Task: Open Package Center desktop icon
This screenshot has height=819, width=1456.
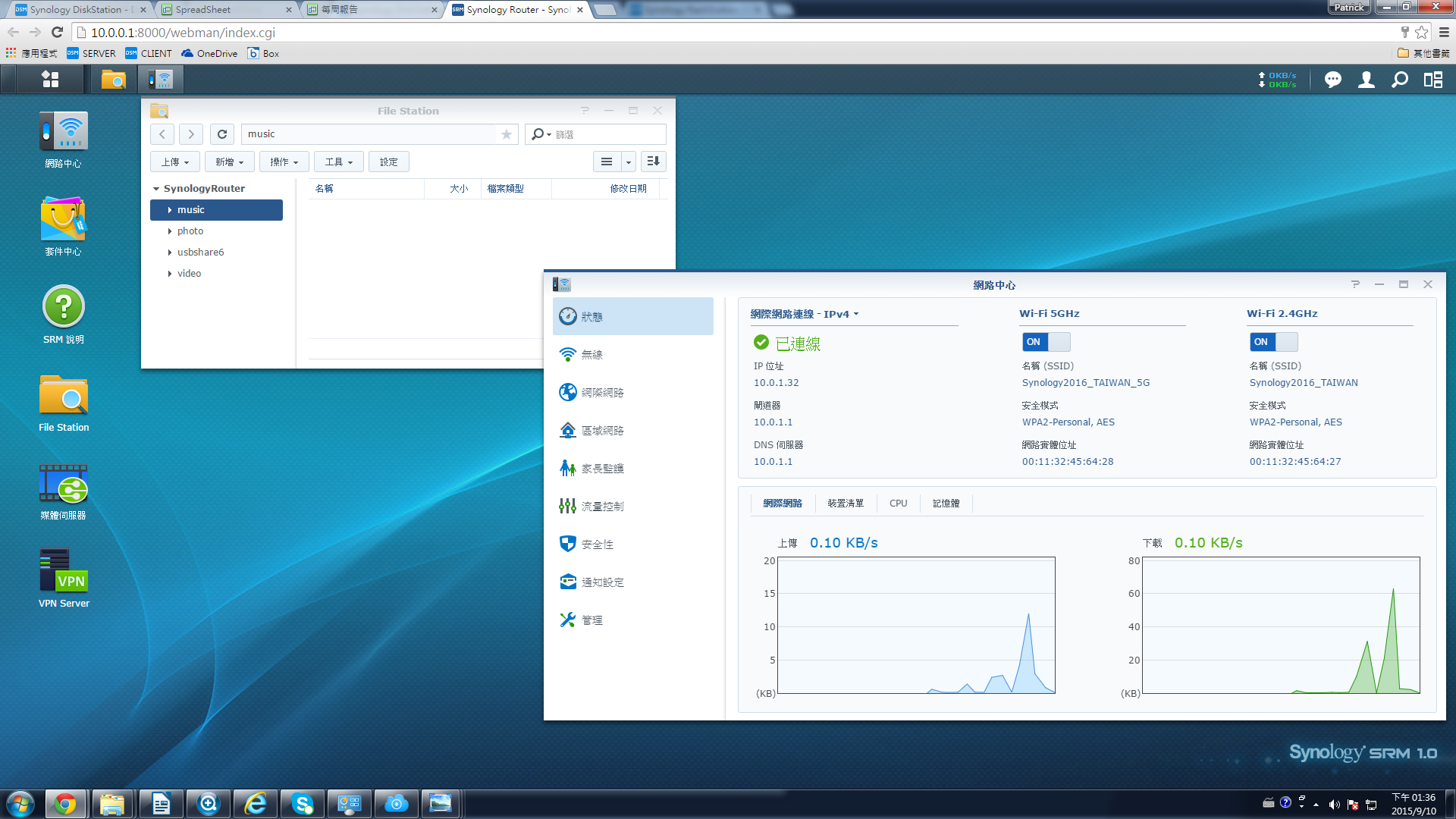Action: click(63, 227)
